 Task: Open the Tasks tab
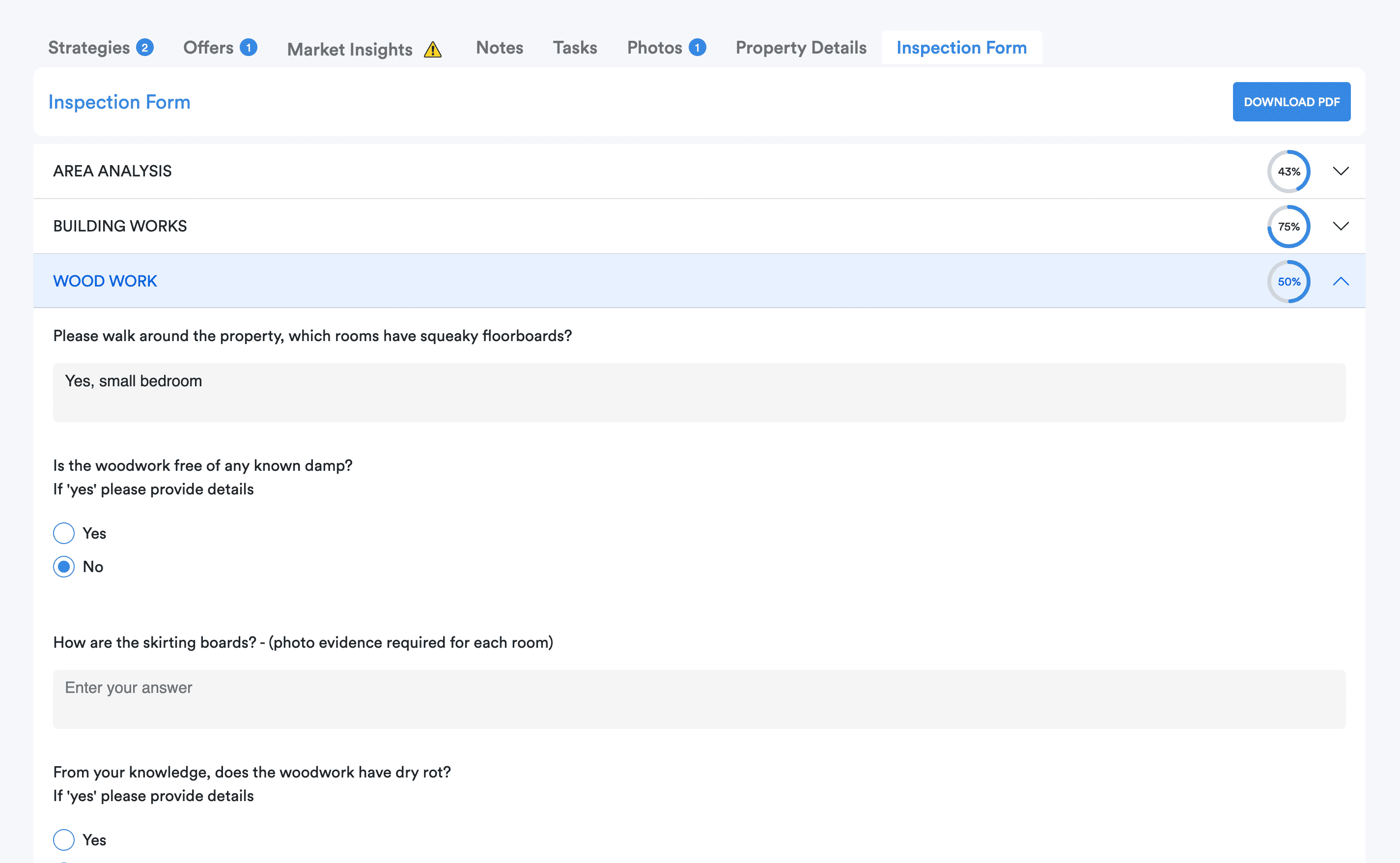point(574,47)
